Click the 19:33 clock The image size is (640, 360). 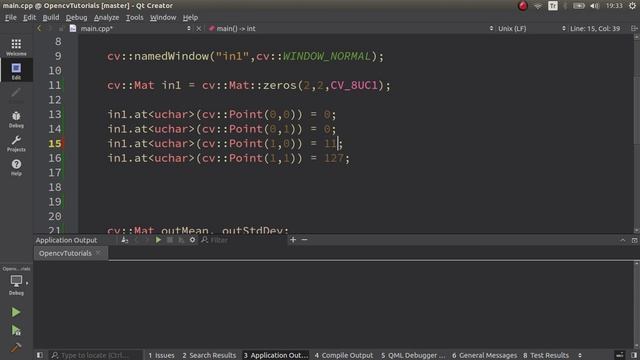(614, 6)
